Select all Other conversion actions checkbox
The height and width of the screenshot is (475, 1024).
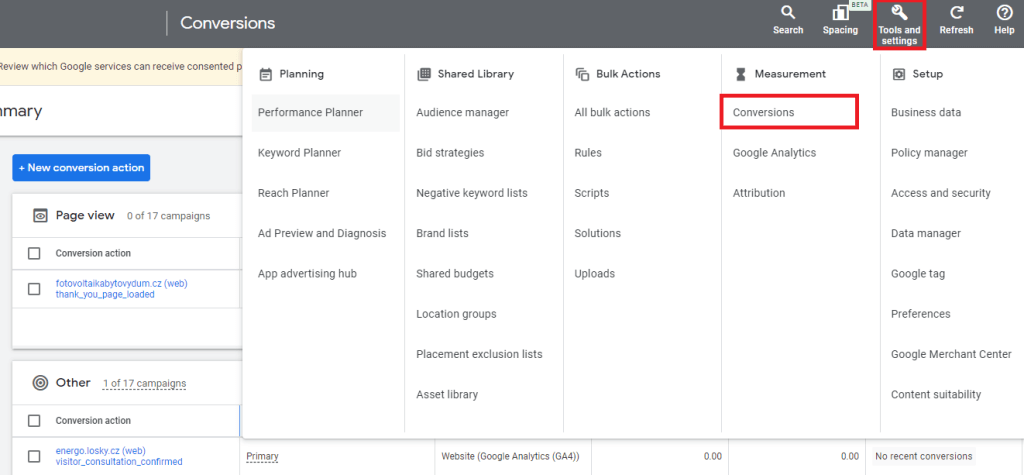click(34, 421)
